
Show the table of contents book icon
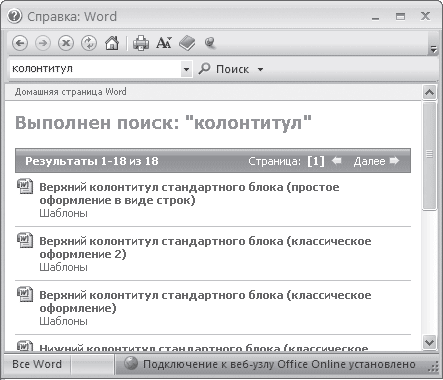point(187,43)
